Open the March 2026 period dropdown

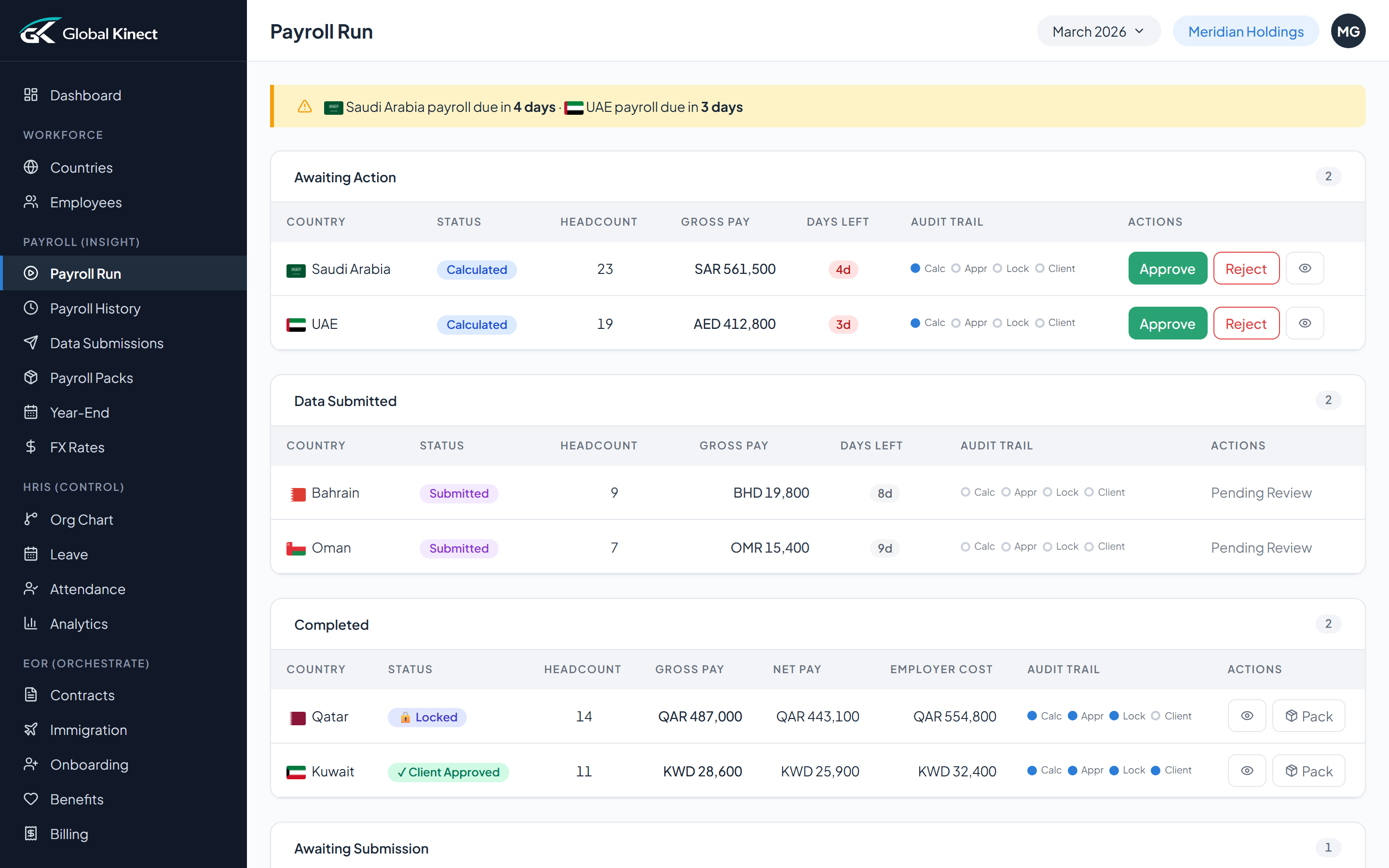click(x=1098, y=31)
